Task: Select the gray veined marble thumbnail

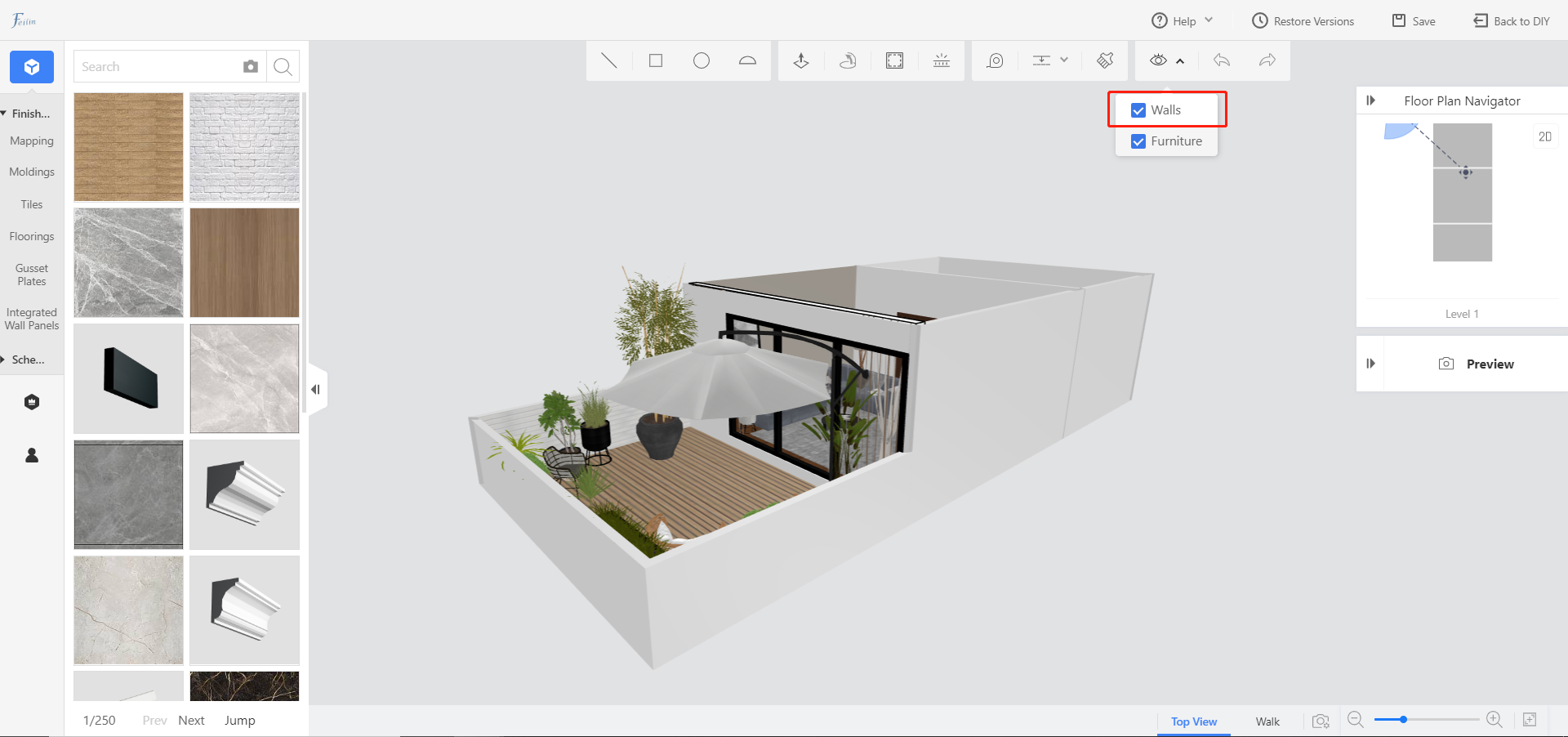Action: coord(128,262)
